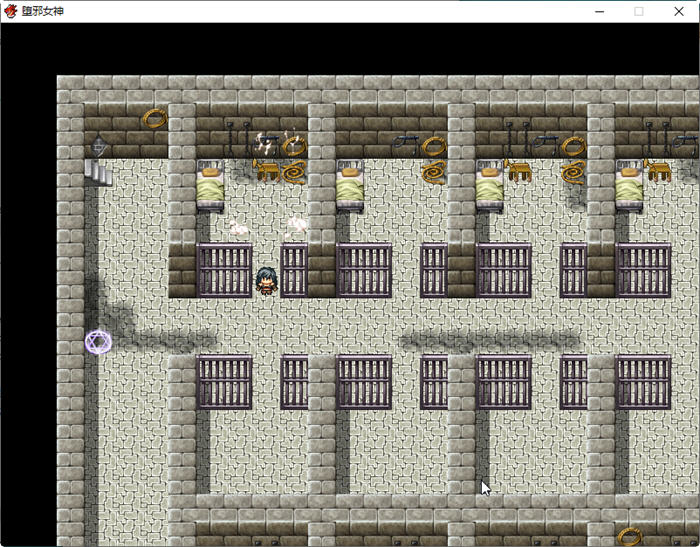Examine the hanging wall chains in the first cell
700x547 pixels.
[238, 138]
